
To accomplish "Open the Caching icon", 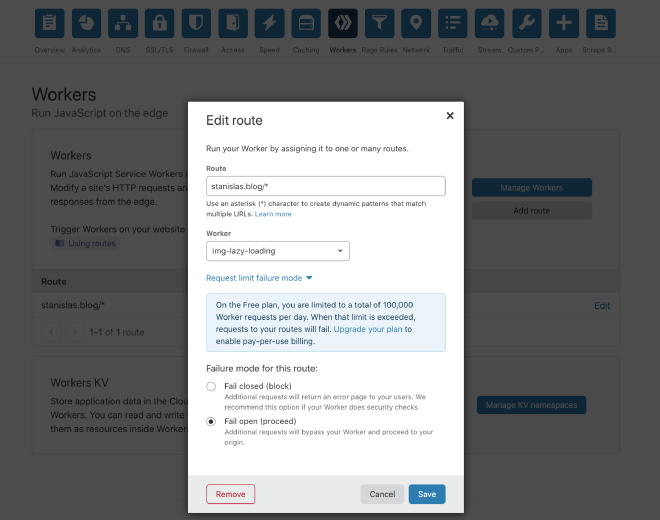I will 306,23.
